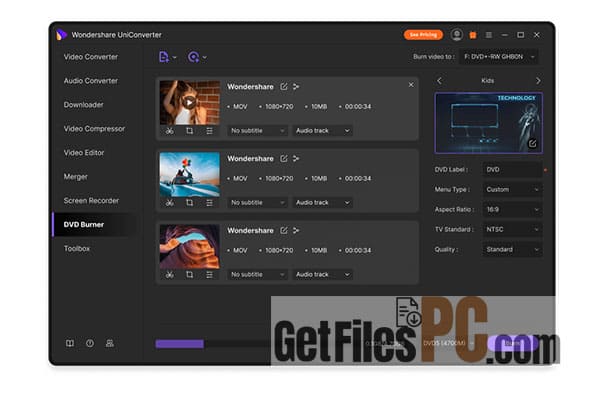Image resolution: width=600 pixels, height=393 pixels.
Task: Open the Quality Standard dropdown
Action: coord(512,249)
